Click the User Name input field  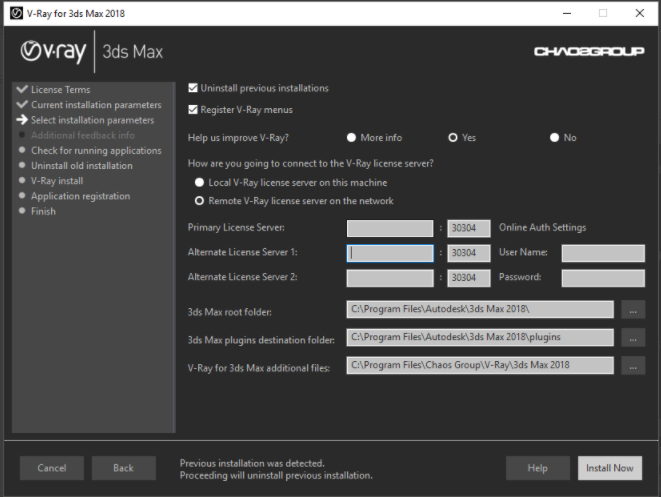[603, 253]
